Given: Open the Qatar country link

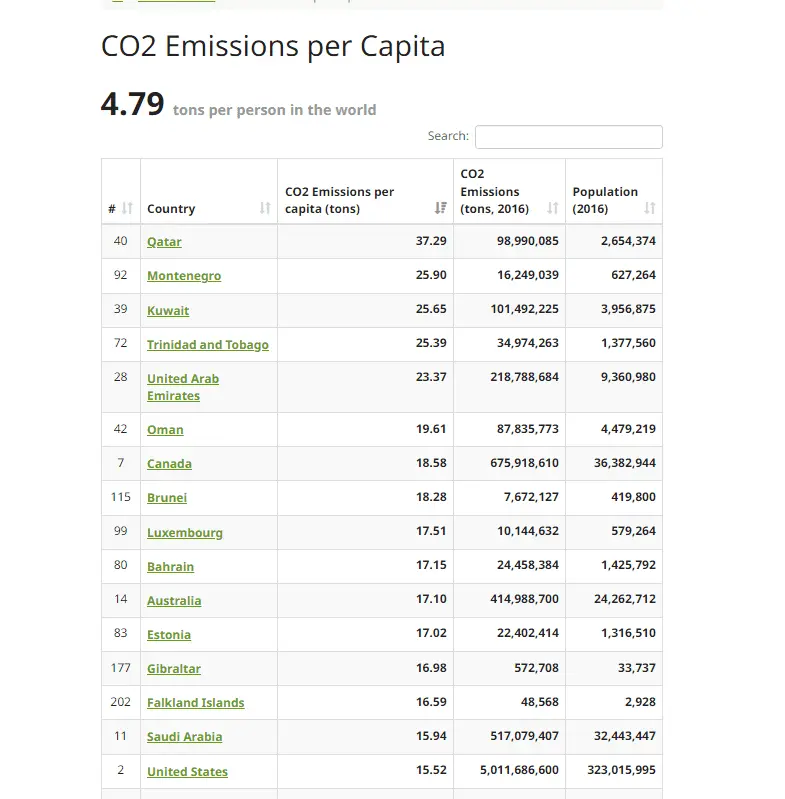Looking at the screenshot, I should click(164, 242).
